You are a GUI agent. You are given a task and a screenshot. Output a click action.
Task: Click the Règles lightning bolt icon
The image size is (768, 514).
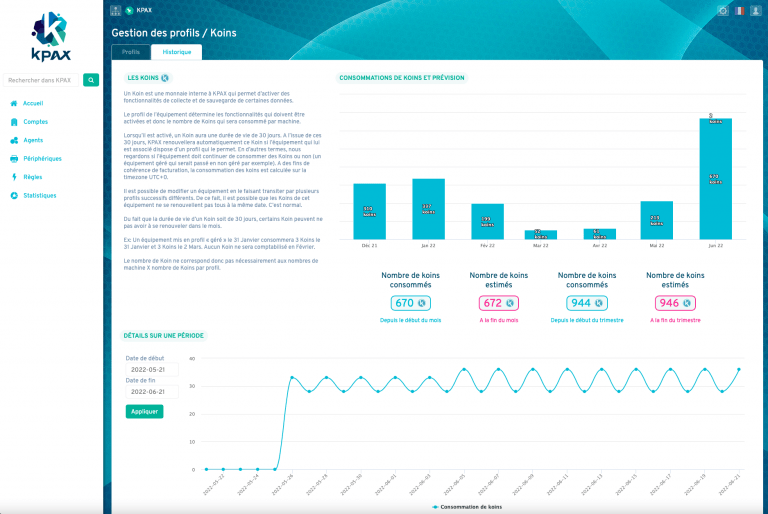pos(13,177)
